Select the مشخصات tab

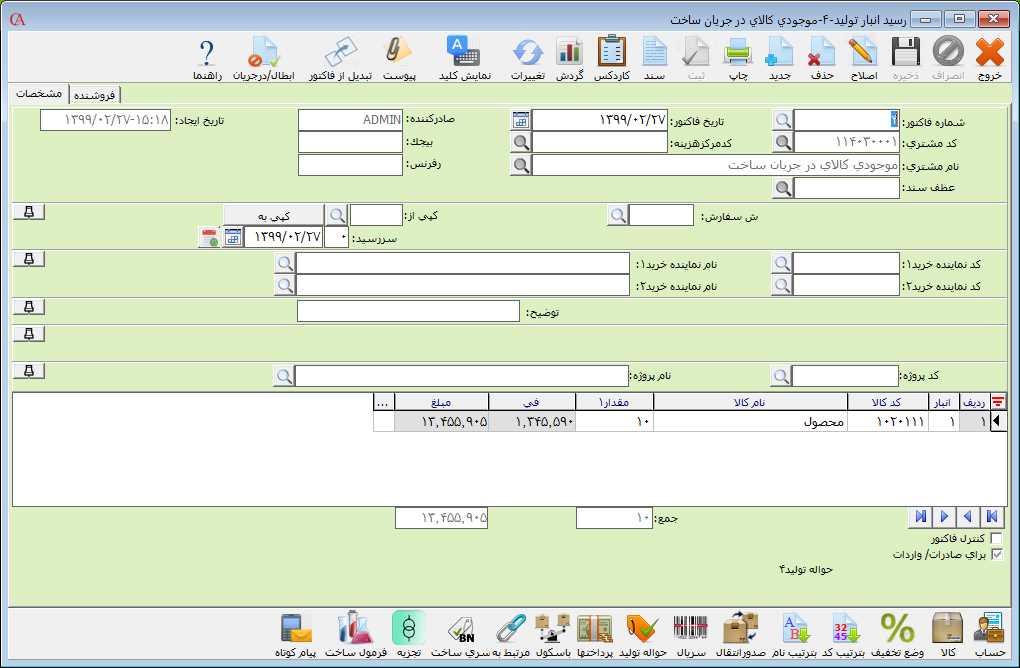40,94
